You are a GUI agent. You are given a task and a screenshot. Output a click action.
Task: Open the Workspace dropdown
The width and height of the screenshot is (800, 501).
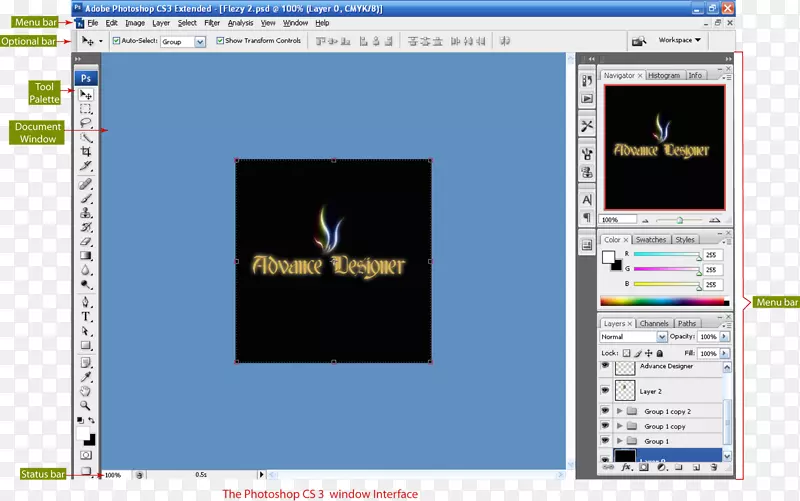click(x=680, y=40)
